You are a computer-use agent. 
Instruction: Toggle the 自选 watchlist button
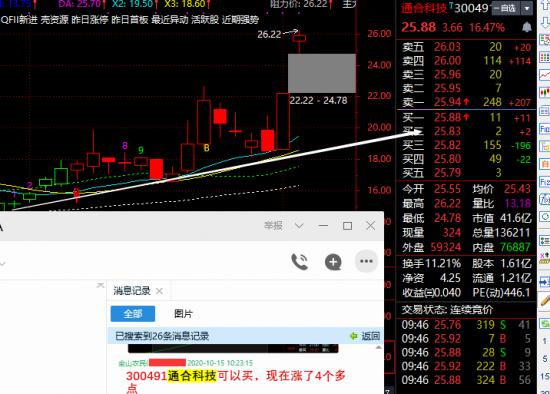505,8
